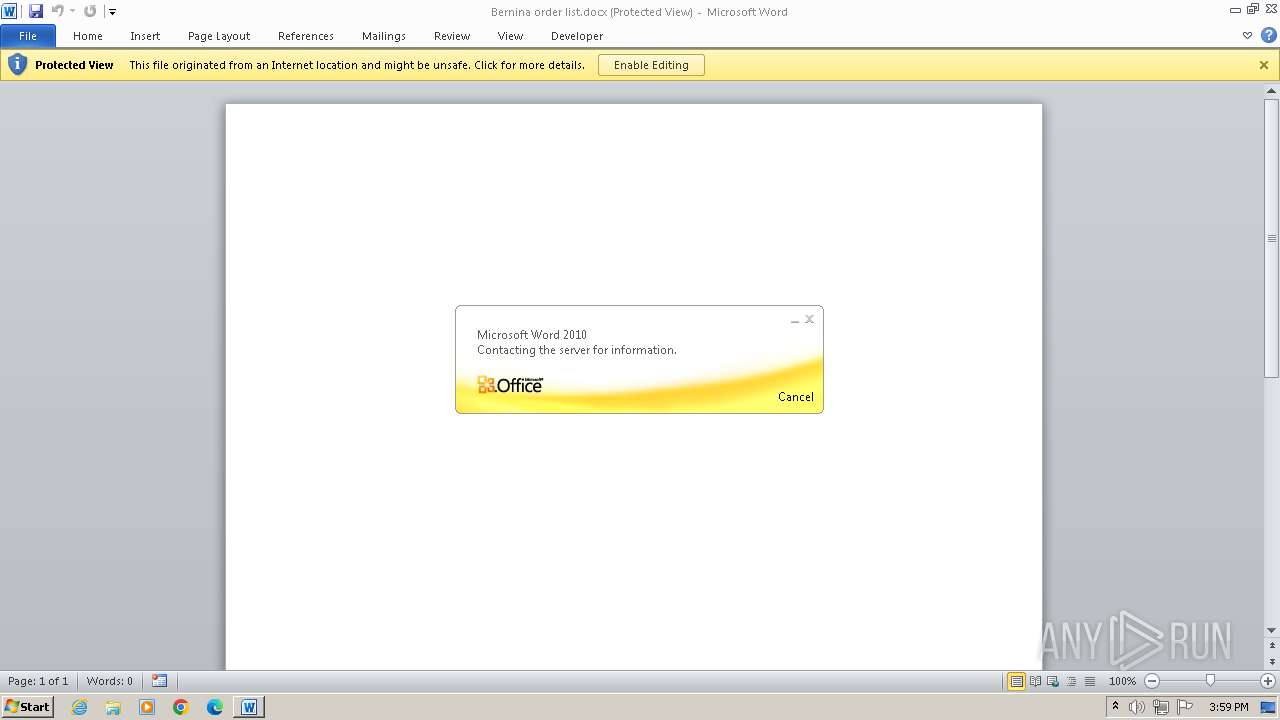The width and height of the screenshot is (1280, 720).
Task: Click the Undo arrow in Quick Access Toolbar
Action: (x=57, y=11)
